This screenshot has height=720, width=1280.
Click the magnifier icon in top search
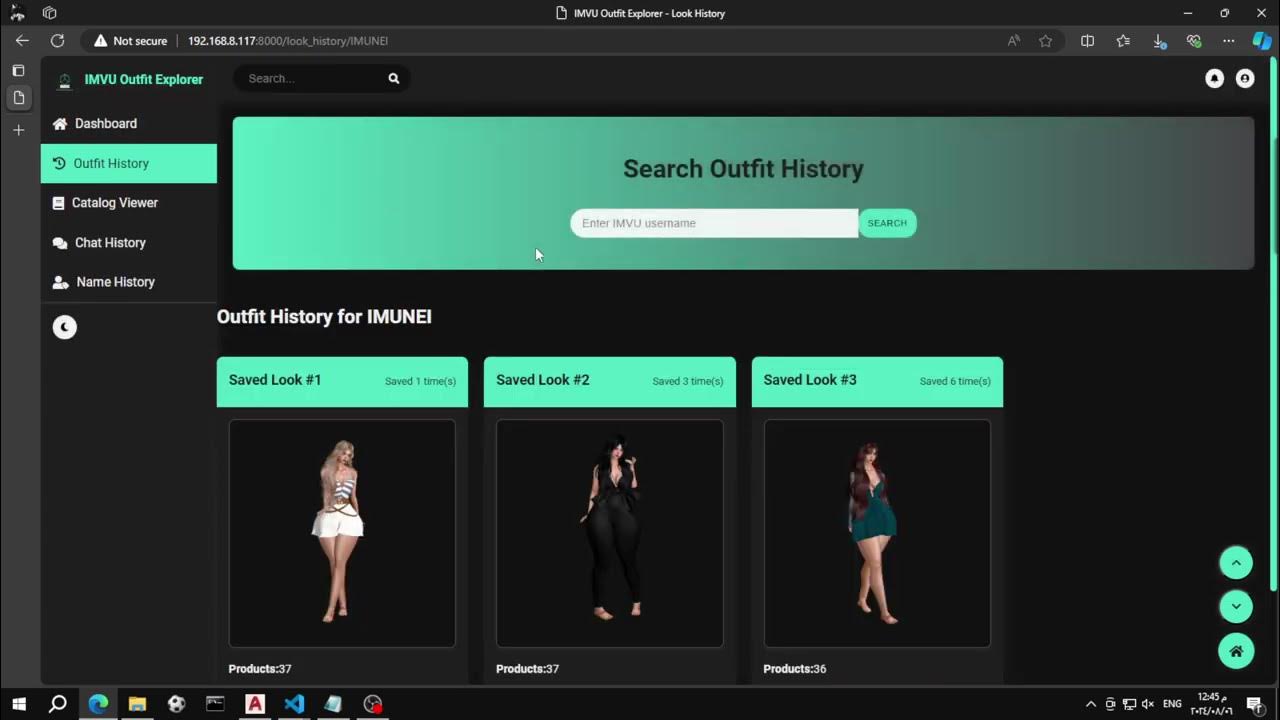click(x=394, y=78)
